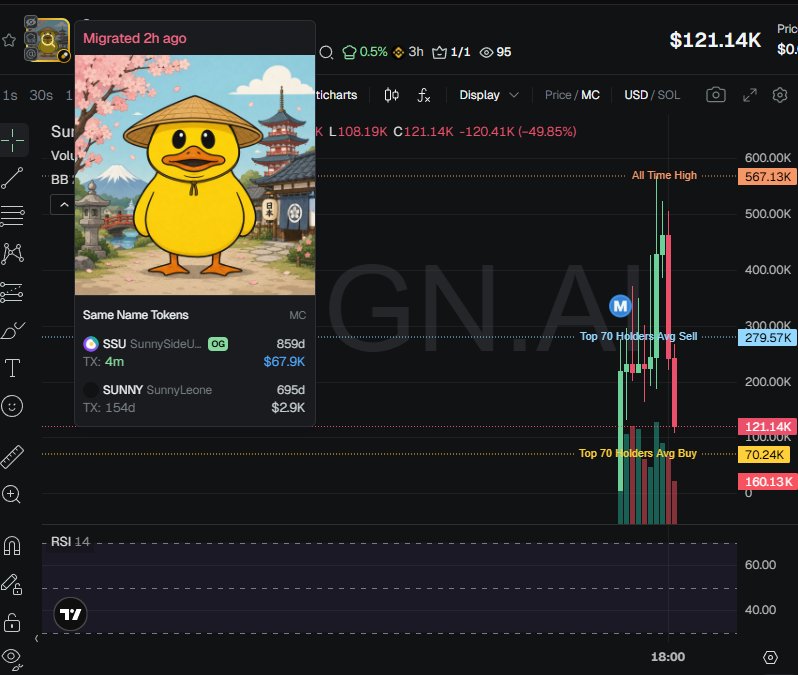Collapse the left drawing toolbar arrow
The height and width of the screenshot is (675, 798).
(37, 638)
